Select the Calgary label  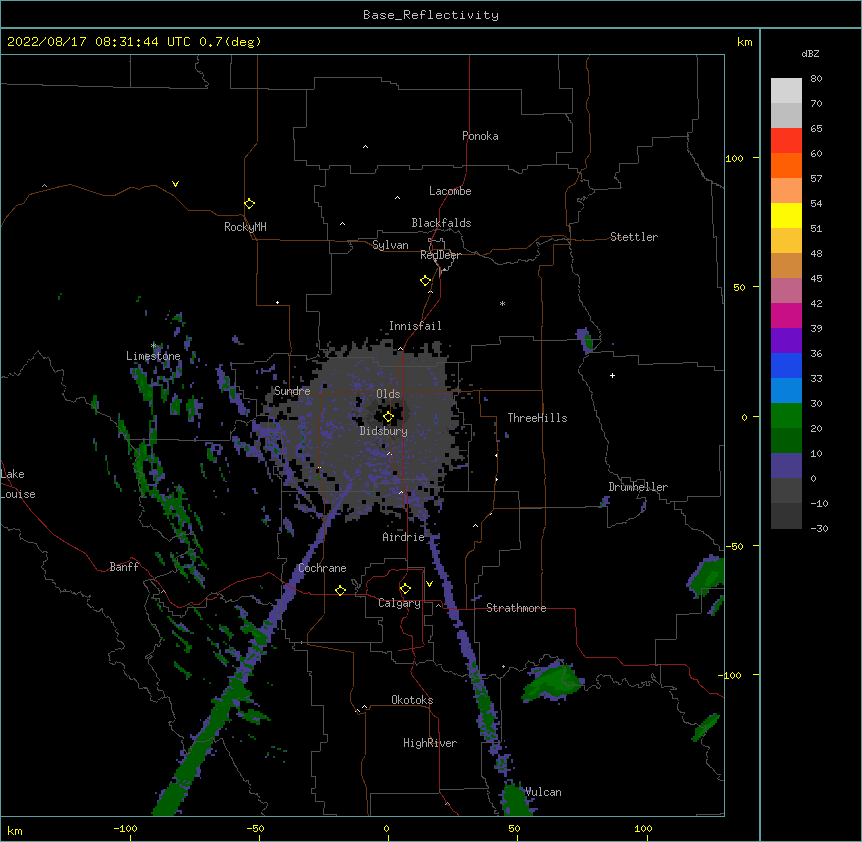pos(399,603)
